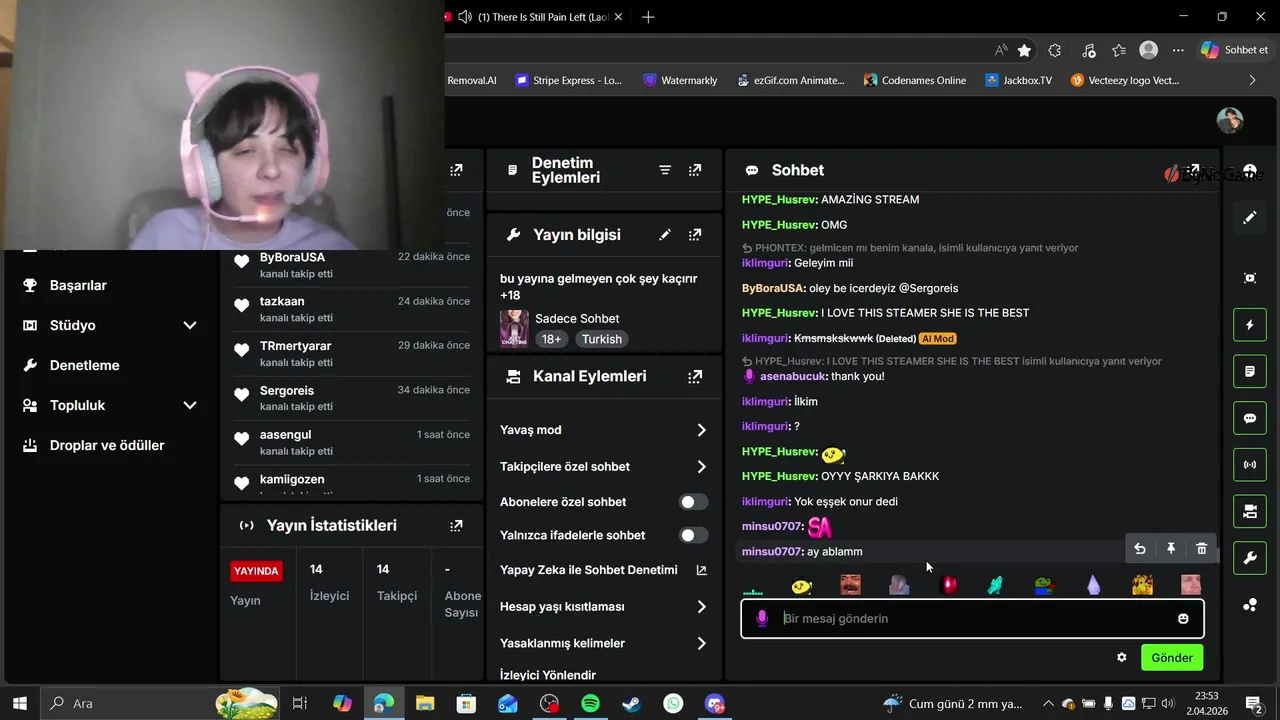
Task: Open ezGif.com Animate bookmark
Action: [790, 80]
